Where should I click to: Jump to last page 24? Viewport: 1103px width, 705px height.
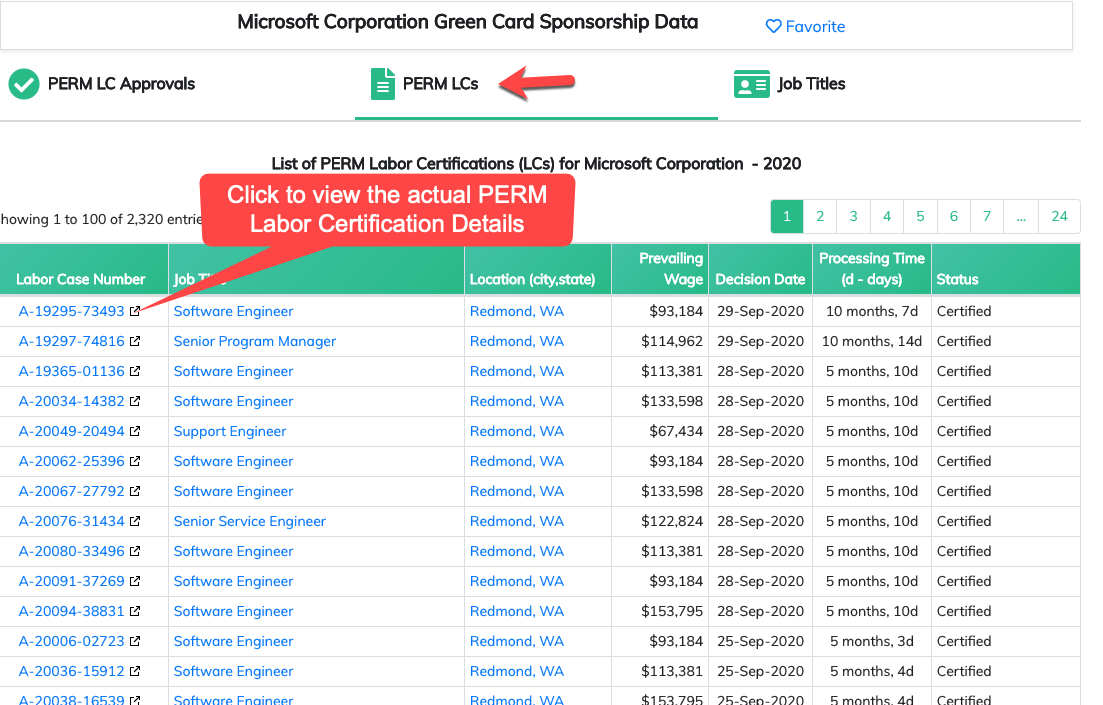(x=1059, y=217)
